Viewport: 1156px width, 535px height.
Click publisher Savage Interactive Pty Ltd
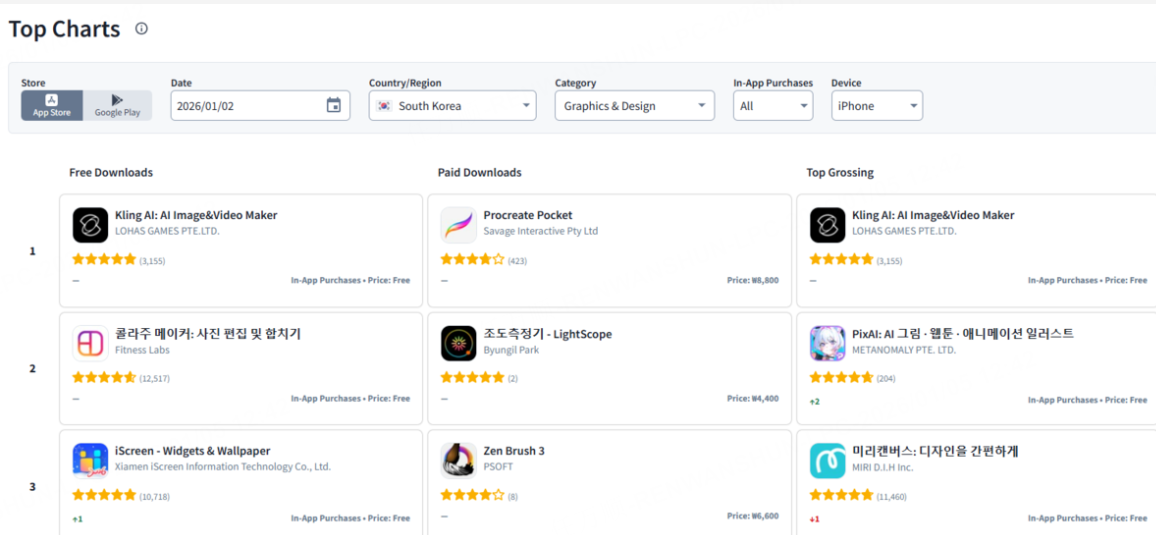(x=540, y=231)
